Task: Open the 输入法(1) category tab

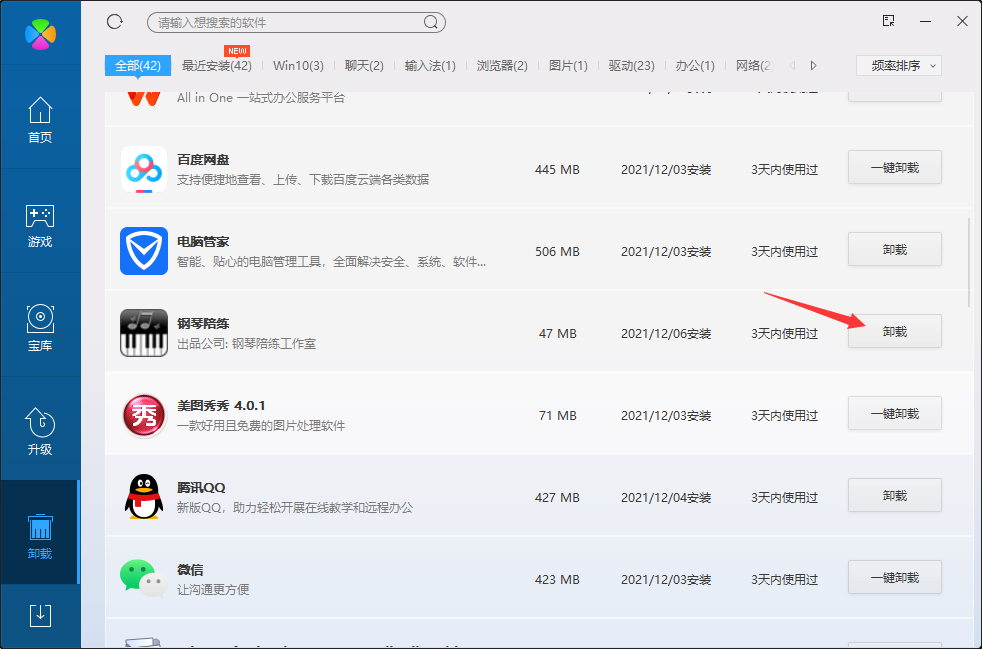Action: [x=430, y=66]
